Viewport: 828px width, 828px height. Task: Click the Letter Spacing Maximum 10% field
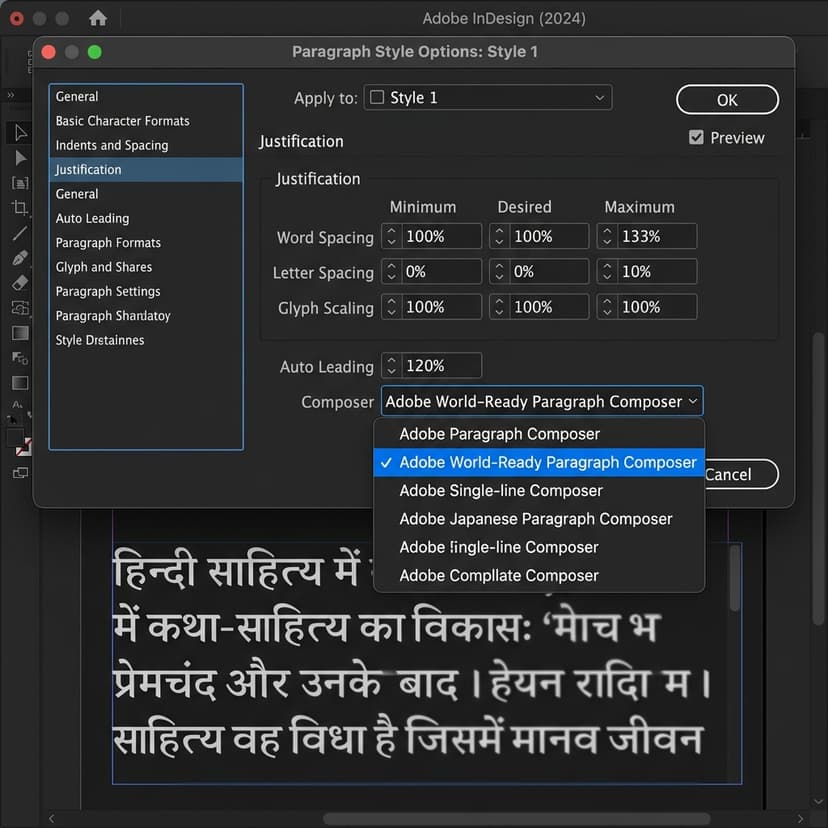click(656, 271)
